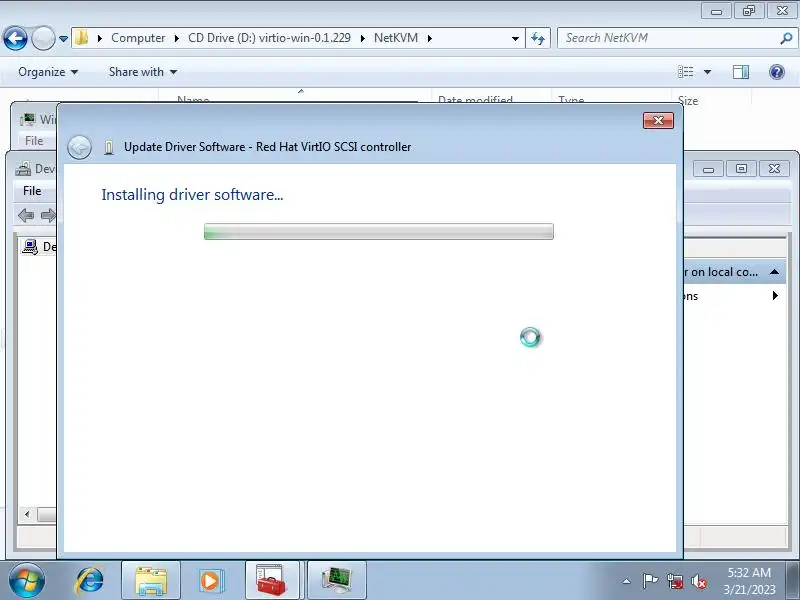Open Action Center flag icon
Viewport: 800px width, 600px height.
[x=649, y=581]
